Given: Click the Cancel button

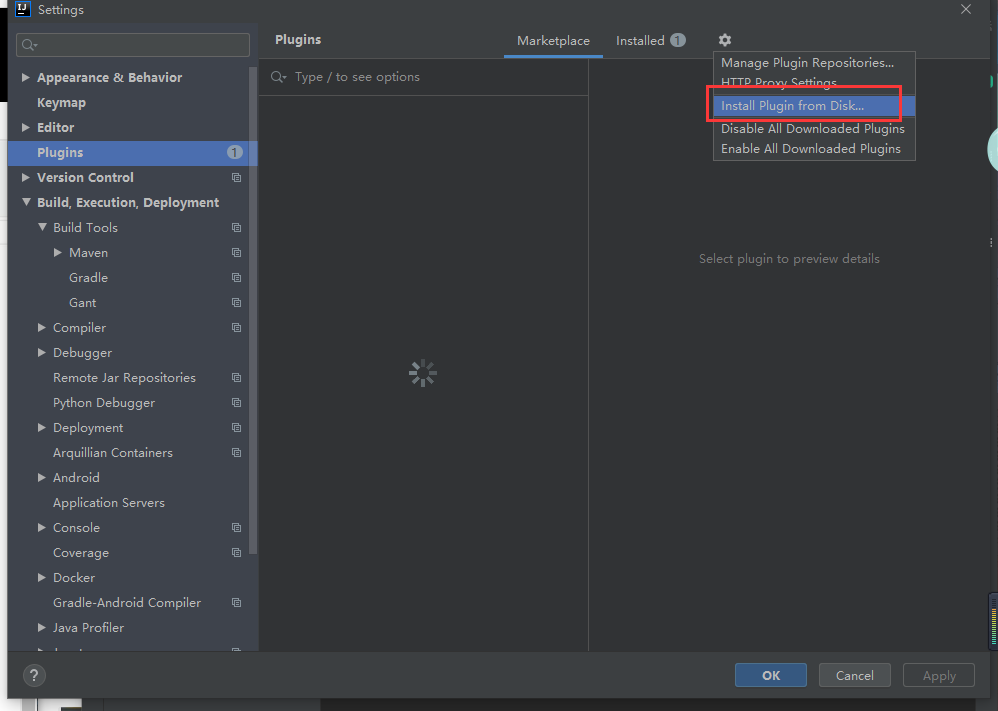Looking at the screenshot, I should (854, 675).
